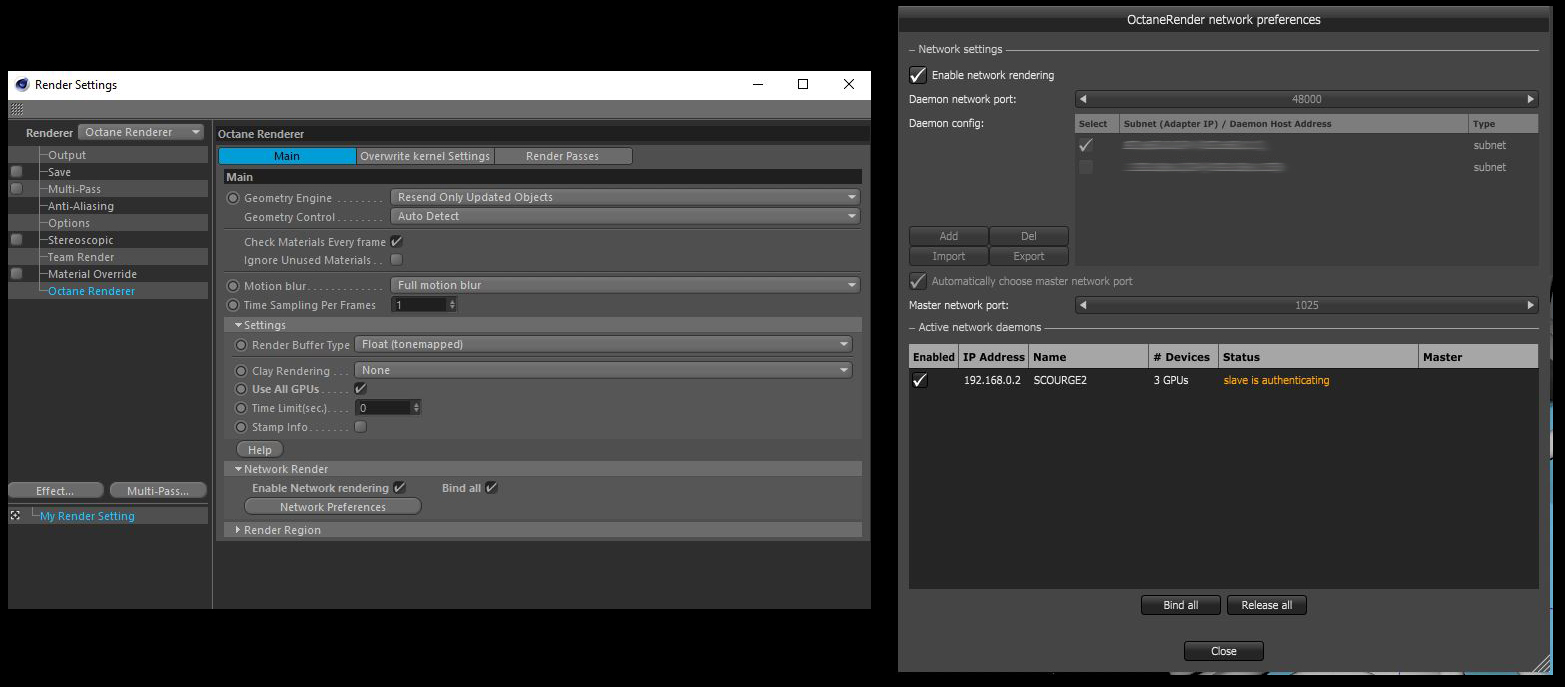
Task: Click the Effect... button
Action: [55, 491]
